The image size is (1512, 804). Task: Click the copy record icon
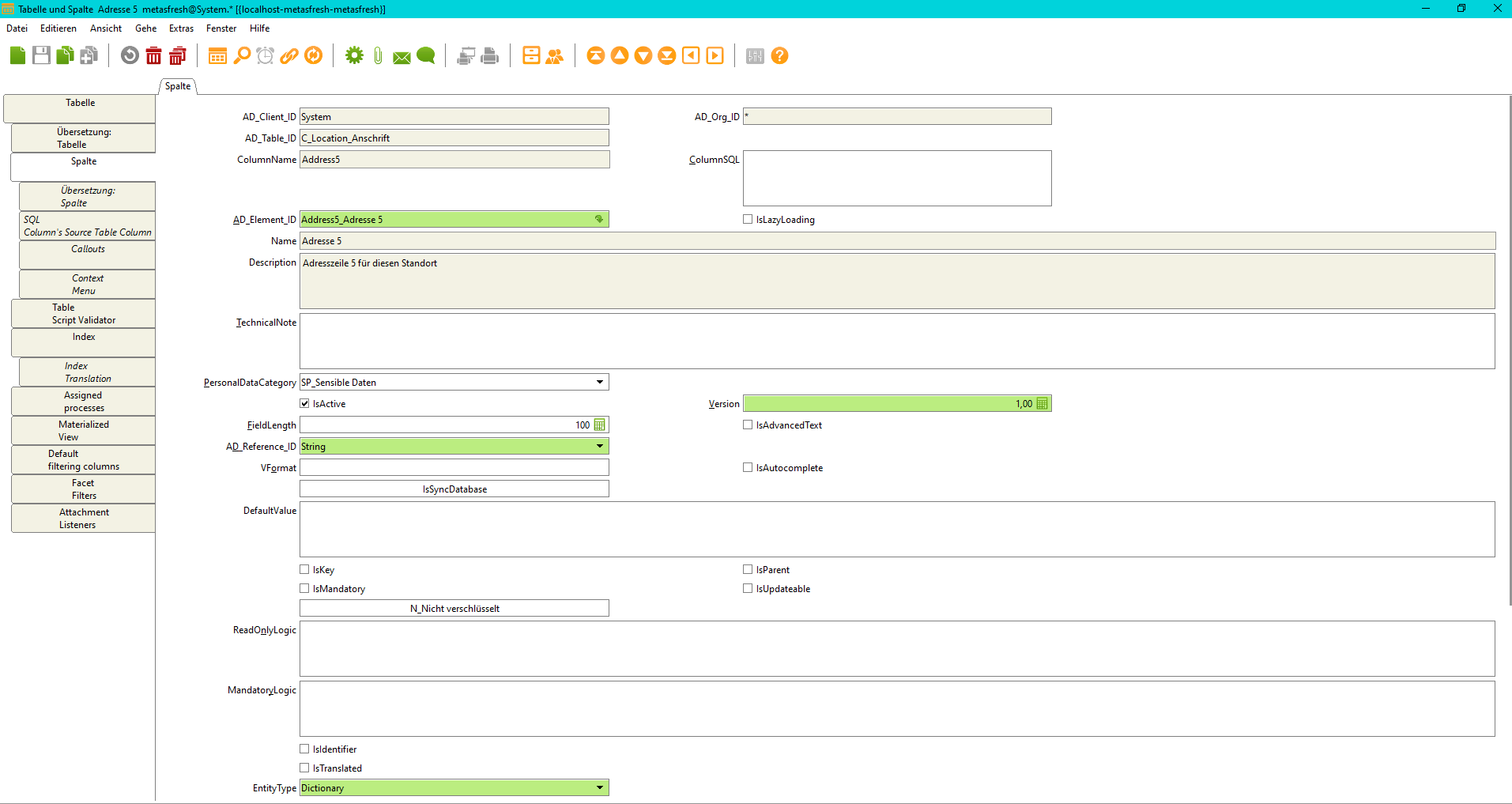pos(65,55)
